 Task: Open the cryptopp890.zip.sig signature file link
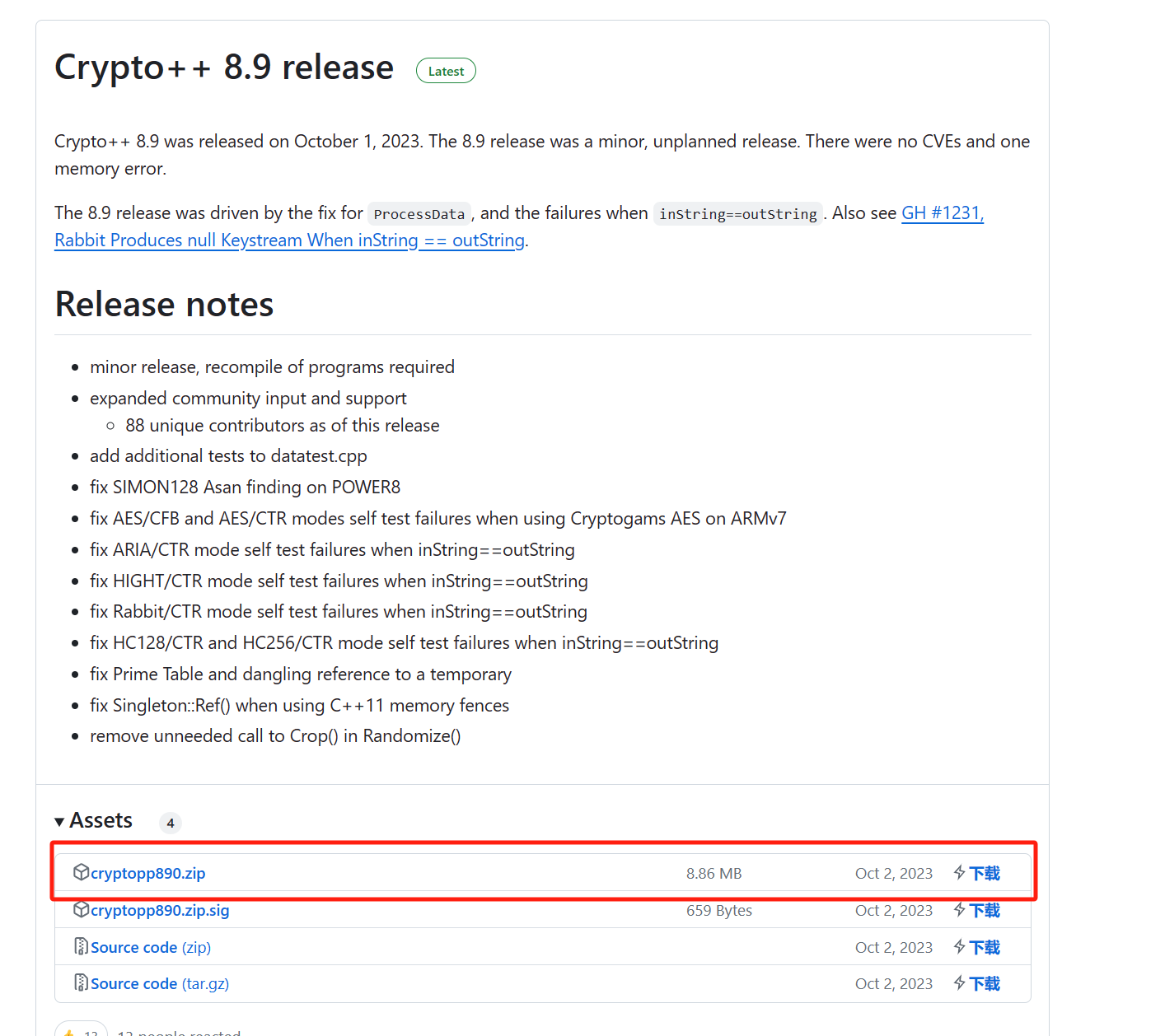point(159,910)
